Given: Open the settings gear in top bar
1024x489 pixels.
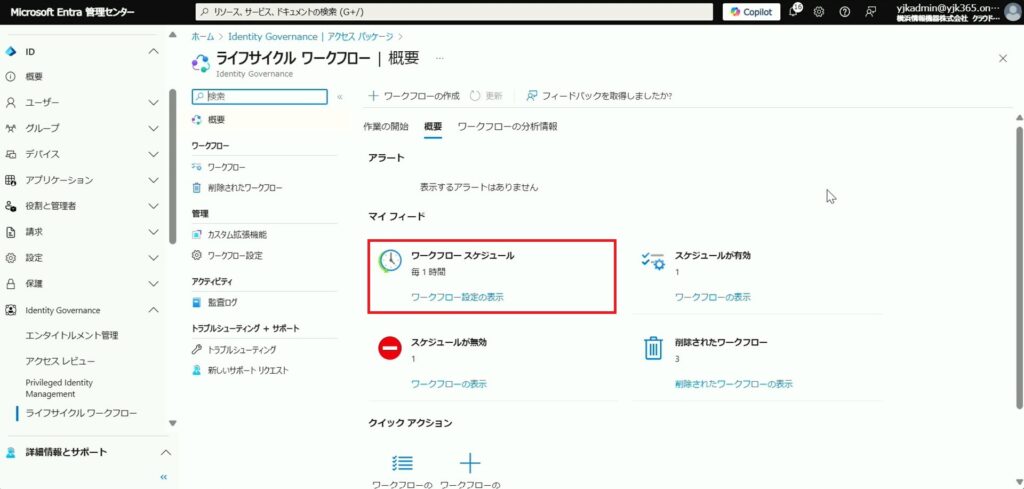Looking at the screenshot, I should pos(819,12).
